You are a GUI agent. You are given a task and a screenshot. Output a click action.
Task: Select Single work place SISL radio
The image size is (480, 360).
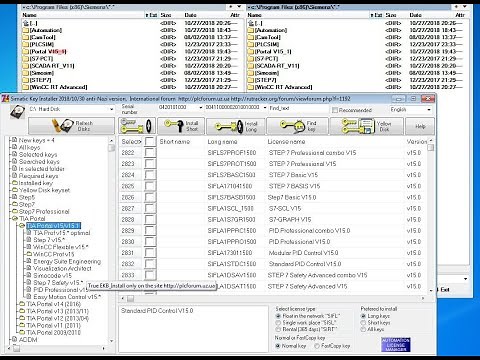pyautogui.click(x=278, y=323)
